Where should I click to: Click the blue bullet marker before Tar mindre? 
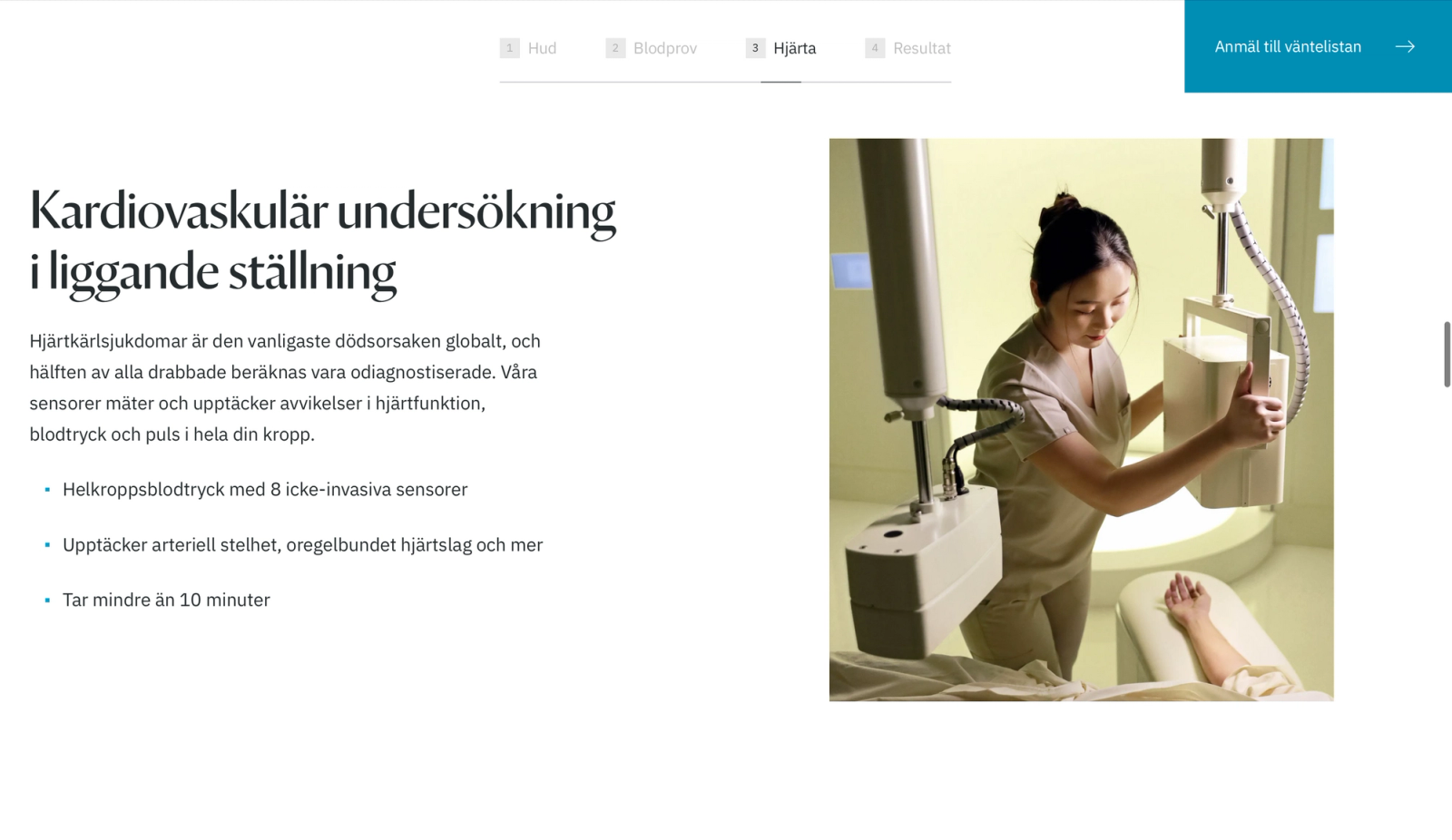tap(47, 601)
